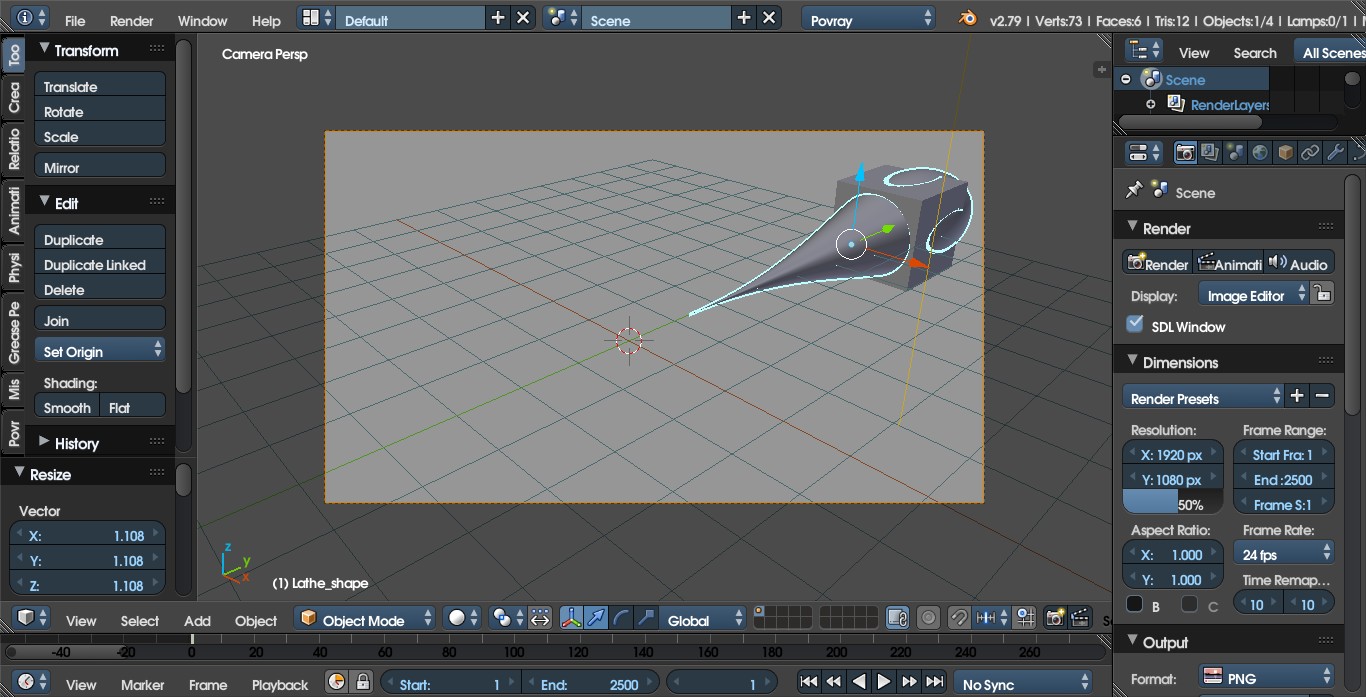1366x697 pixels.
Task: Click the Smooth shading button
Action: (x=67, y=407)
